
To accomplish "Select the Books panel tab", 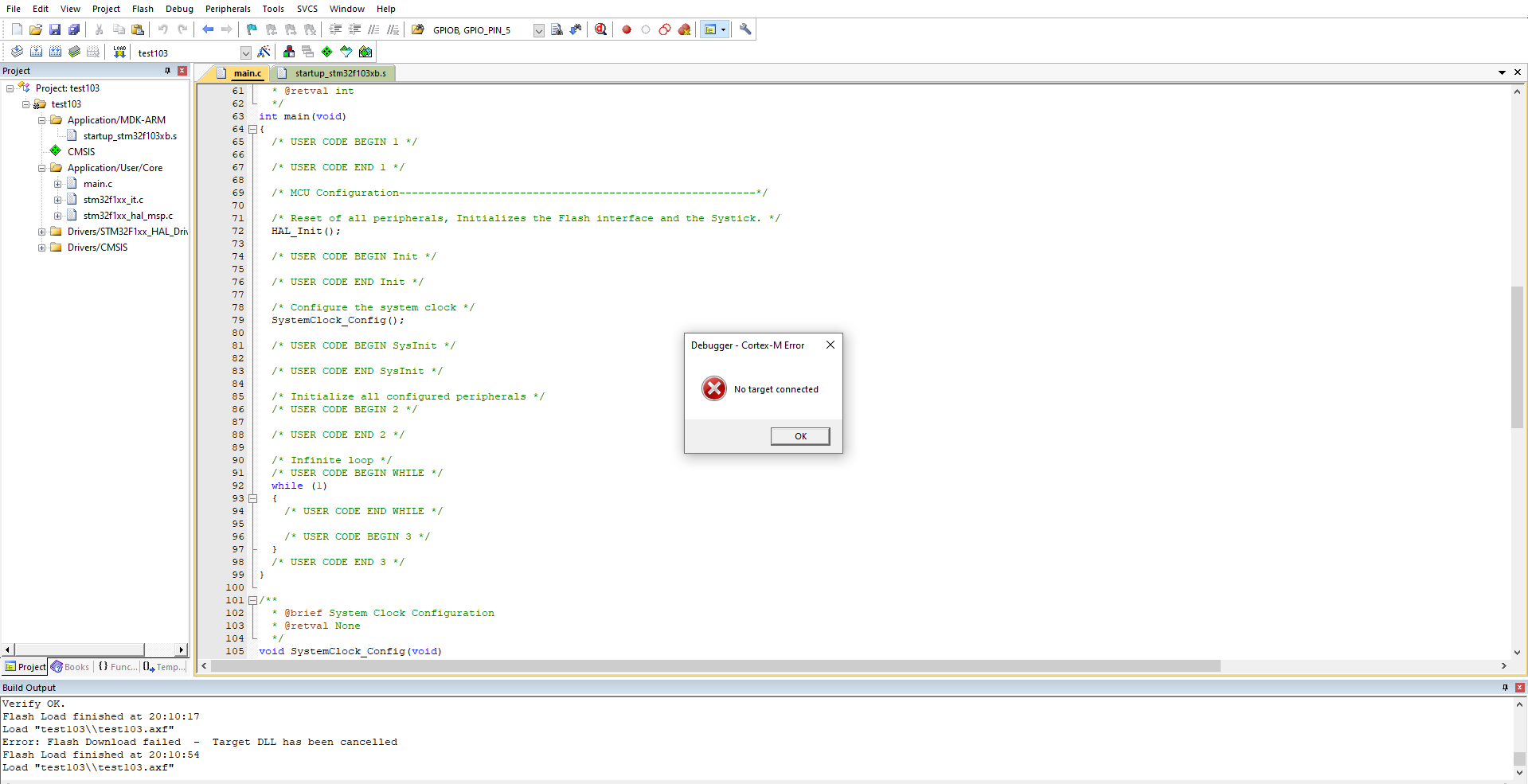I will (x=70, y=667).
